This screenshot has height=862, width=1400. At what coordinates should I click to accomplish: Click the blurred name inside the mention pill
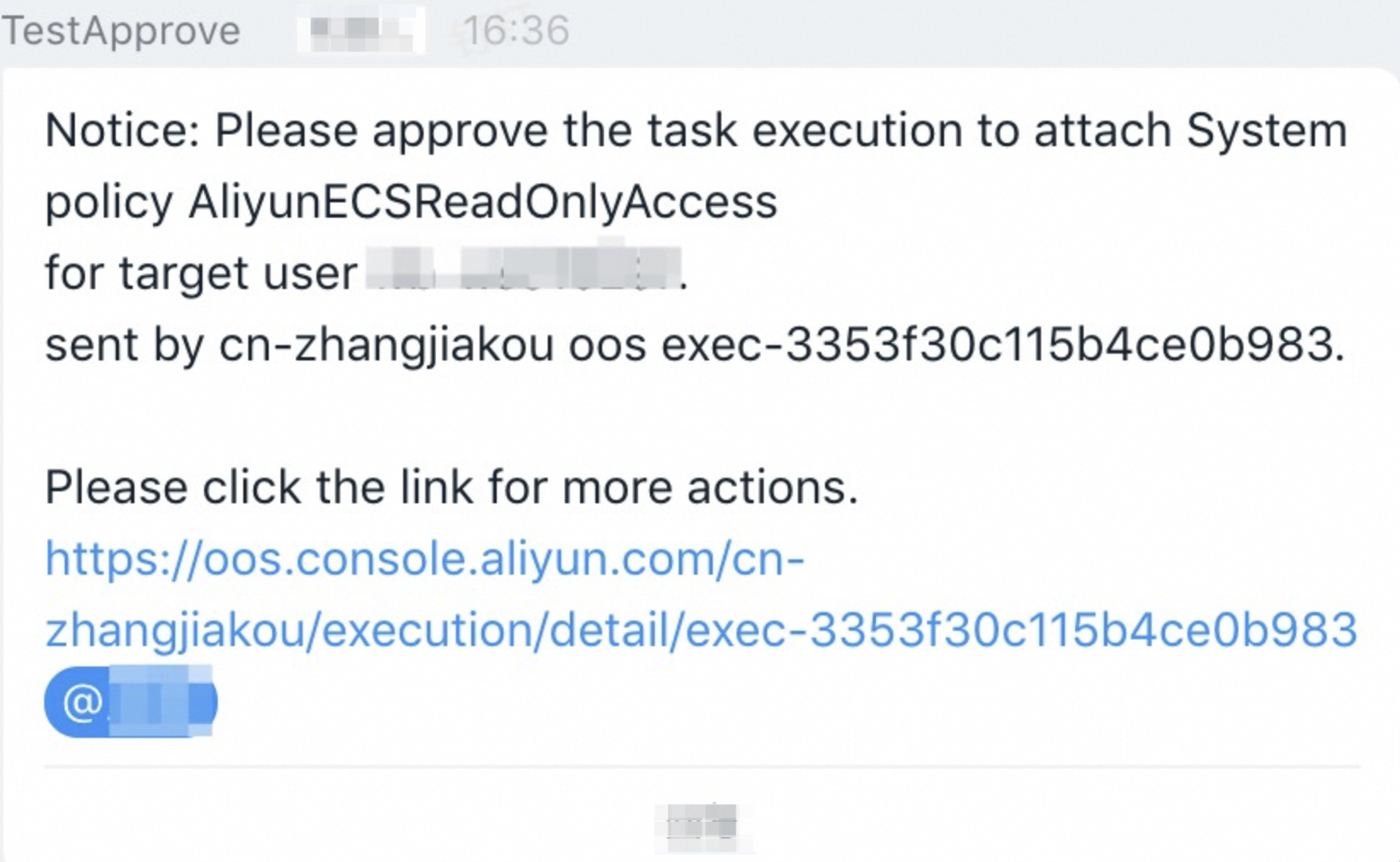161,703
